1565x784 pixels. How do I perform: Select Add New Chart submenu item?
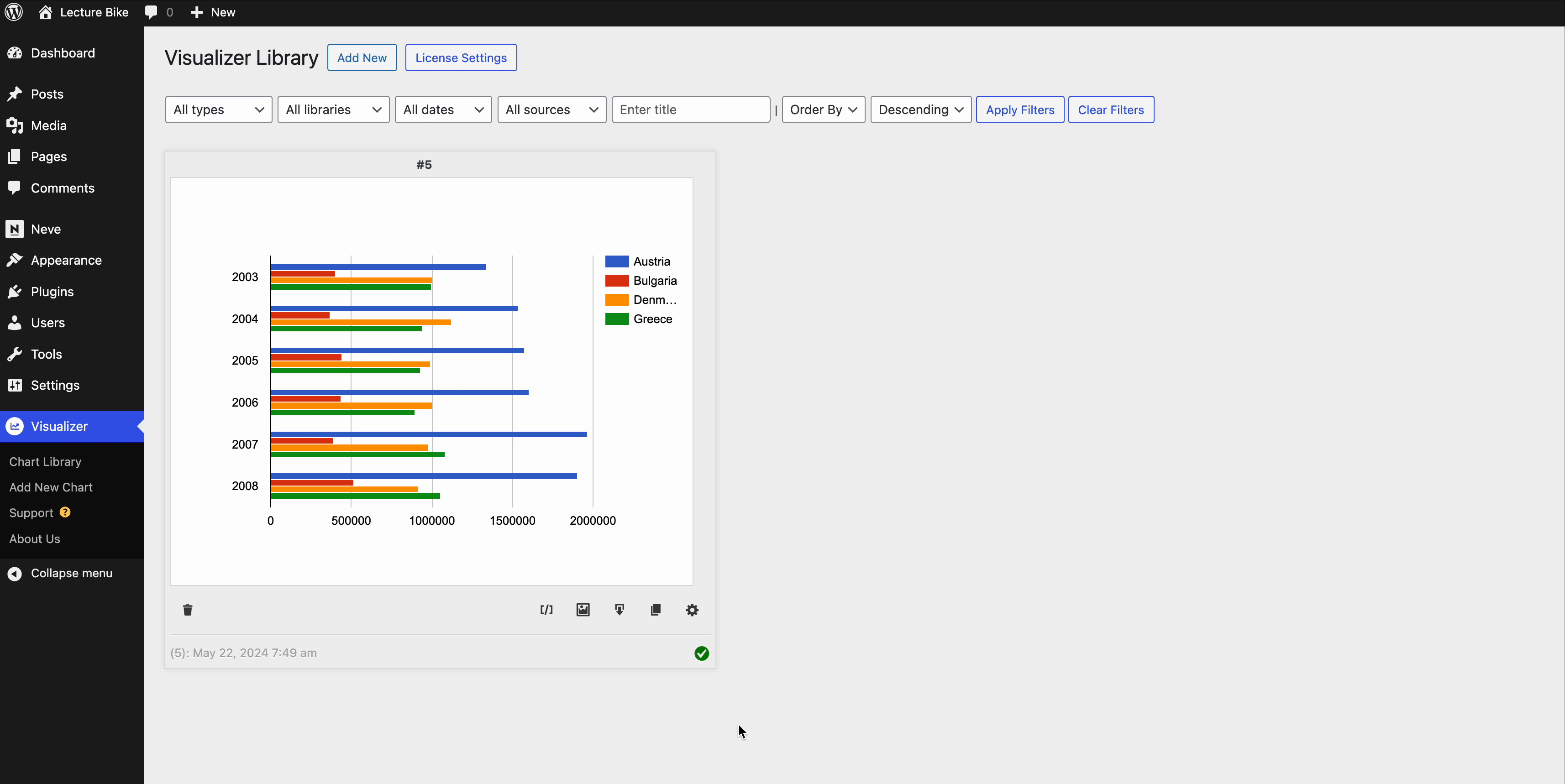pyautogui.click(x=51, y=487)
